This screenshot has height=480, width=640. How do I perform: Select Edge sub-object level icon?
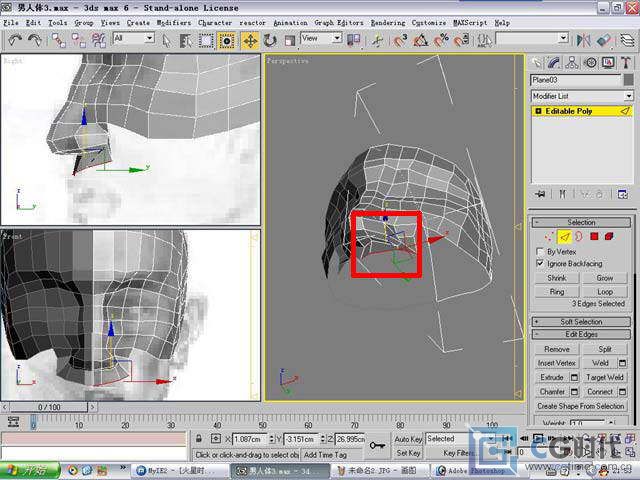(x=564, y=236)
